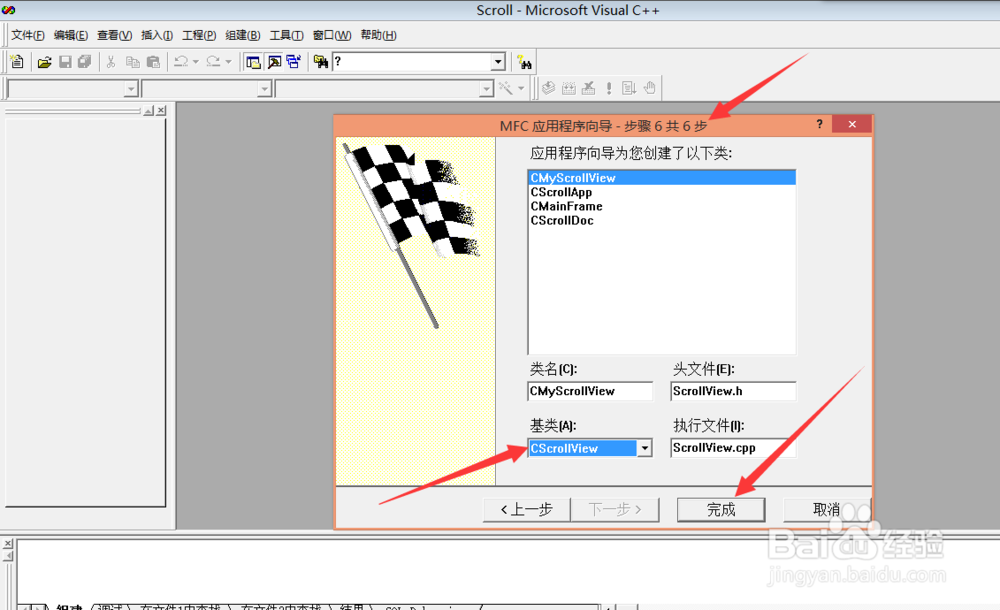Image resolution: width=1000 pixels, height=610 pixels.
Task: Click the New Text File toolbar icon
Action: click(17, 62)
